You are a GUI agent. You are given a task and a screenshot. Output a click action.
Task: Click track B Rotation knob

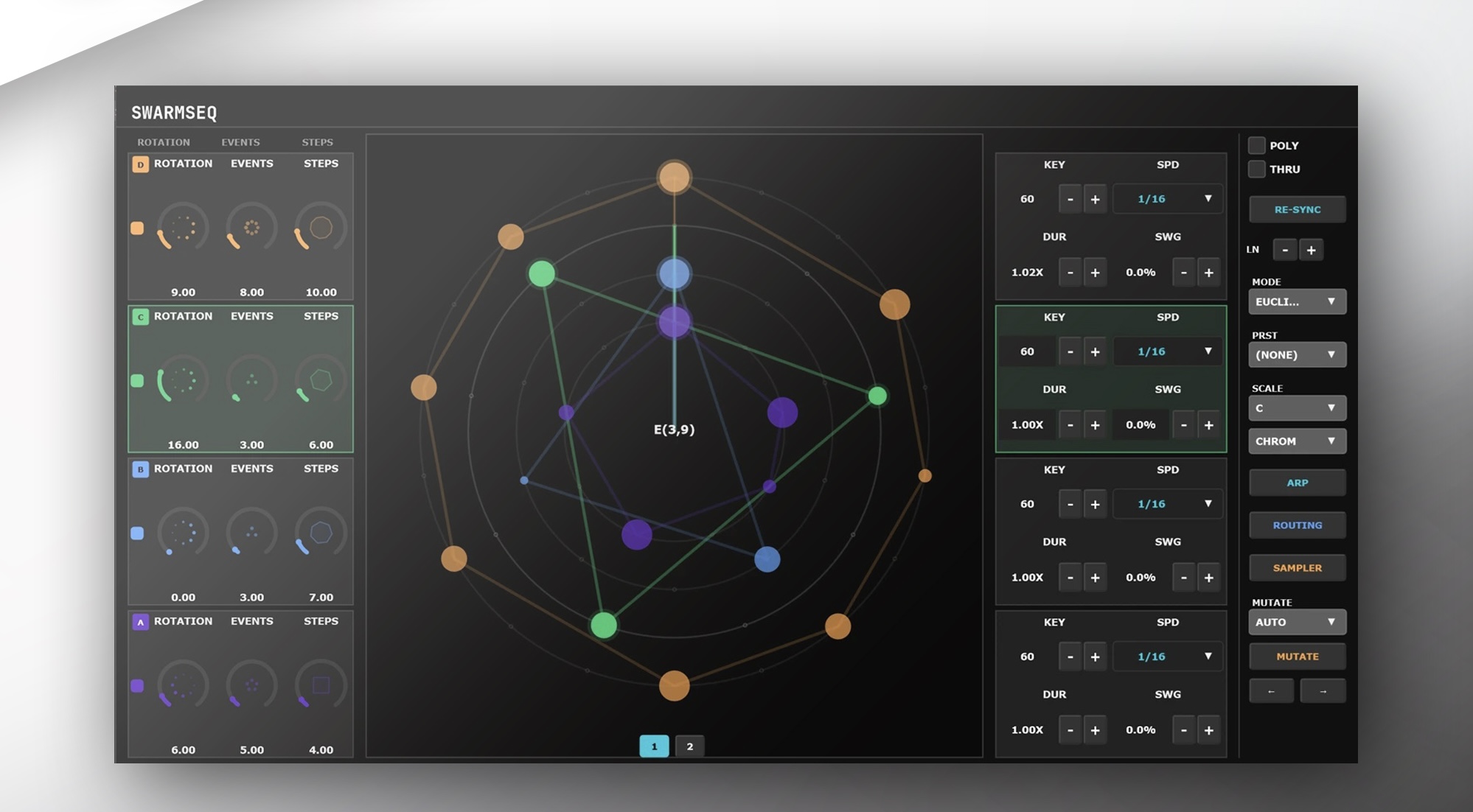183,533
